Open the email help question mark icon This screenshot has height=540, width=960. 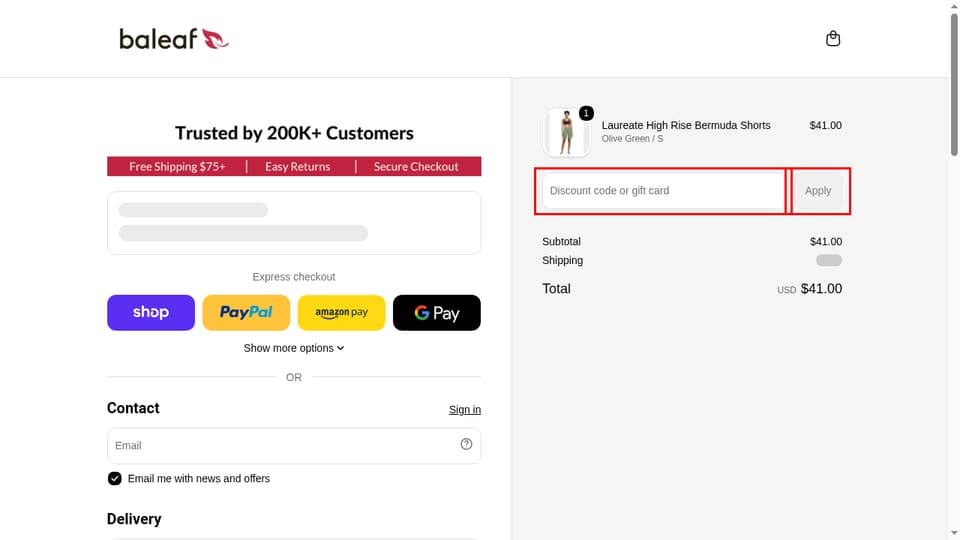[467, 444]
